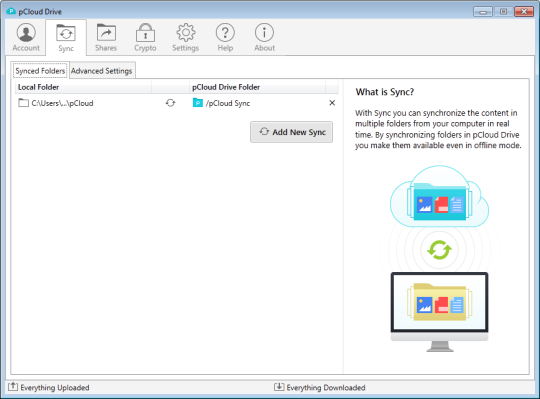Select the /pCloud Sync folder text
Image resolution: width=540 pixels, height=399 pixels.
click(x=228, y=103)
